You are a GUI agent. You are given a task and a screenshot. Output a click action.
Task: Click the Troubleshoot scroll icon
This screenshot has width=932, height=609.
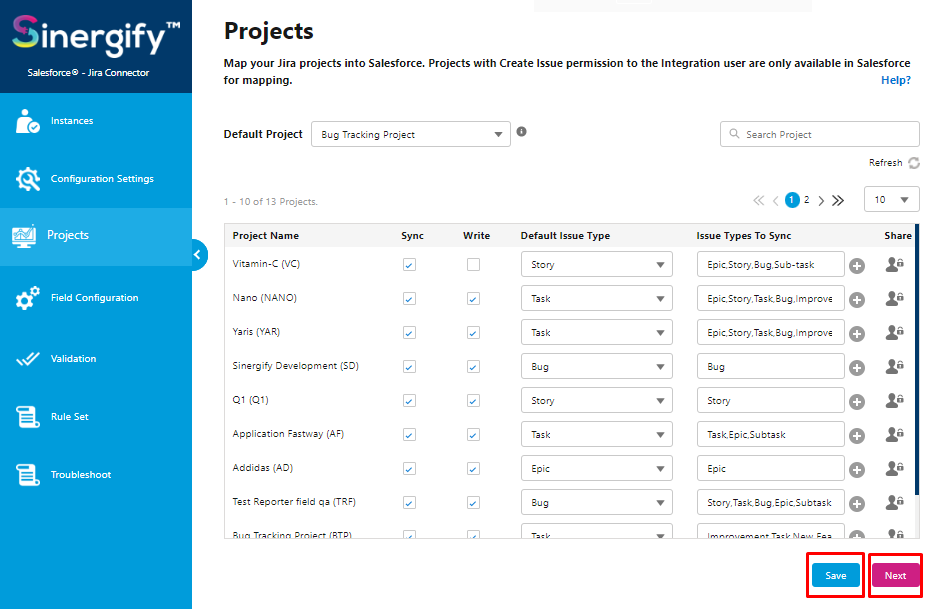pos(27,475)
